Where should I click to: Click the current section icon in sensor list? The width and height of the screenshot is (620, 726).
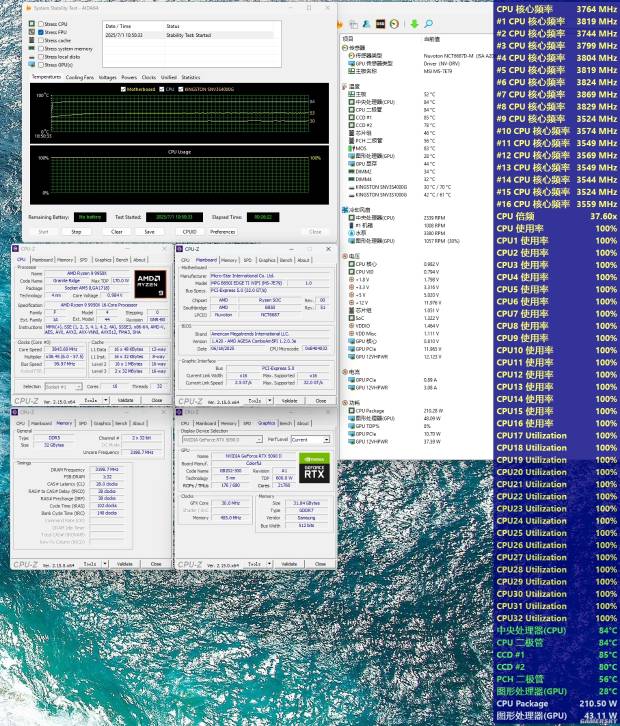point(345,372)
